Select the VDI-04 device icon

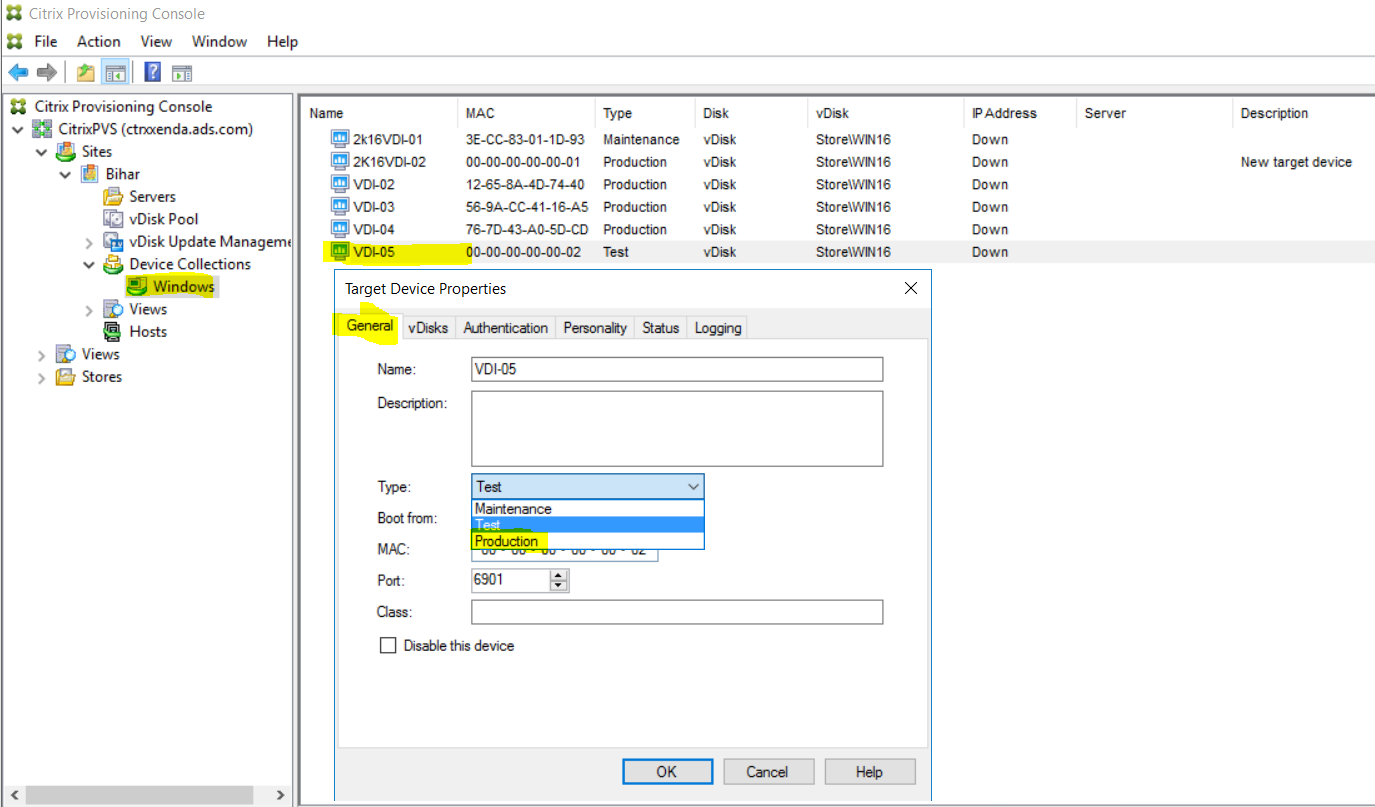[x=340, y=230]
